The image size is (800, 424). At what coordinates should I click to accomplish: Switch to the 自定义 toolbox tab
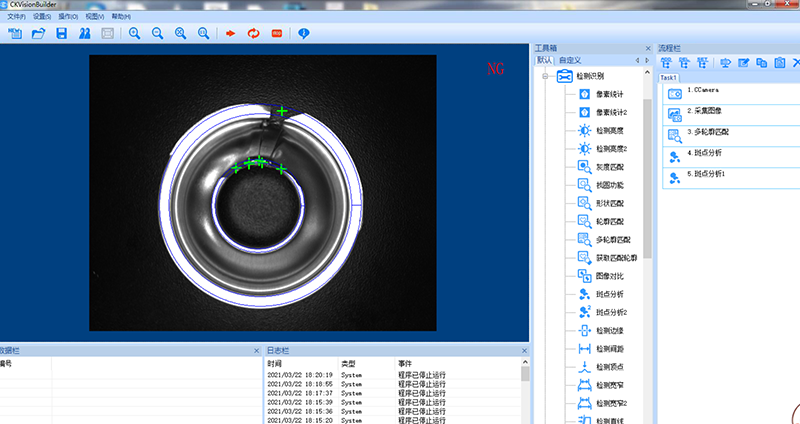(569, 60)
